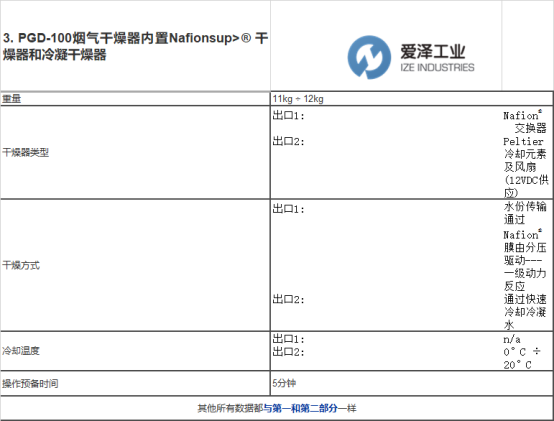Select the 11kg ÷ 12kg weight value
554x421 pixels.
[298, 99]
